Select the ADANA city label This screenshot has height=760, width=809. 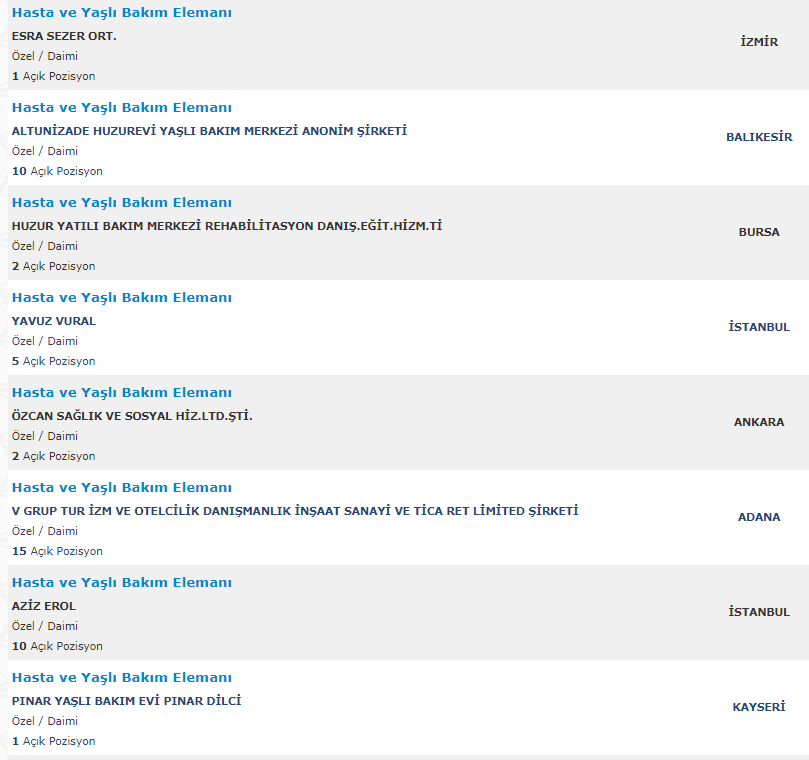tap(759, 517)
